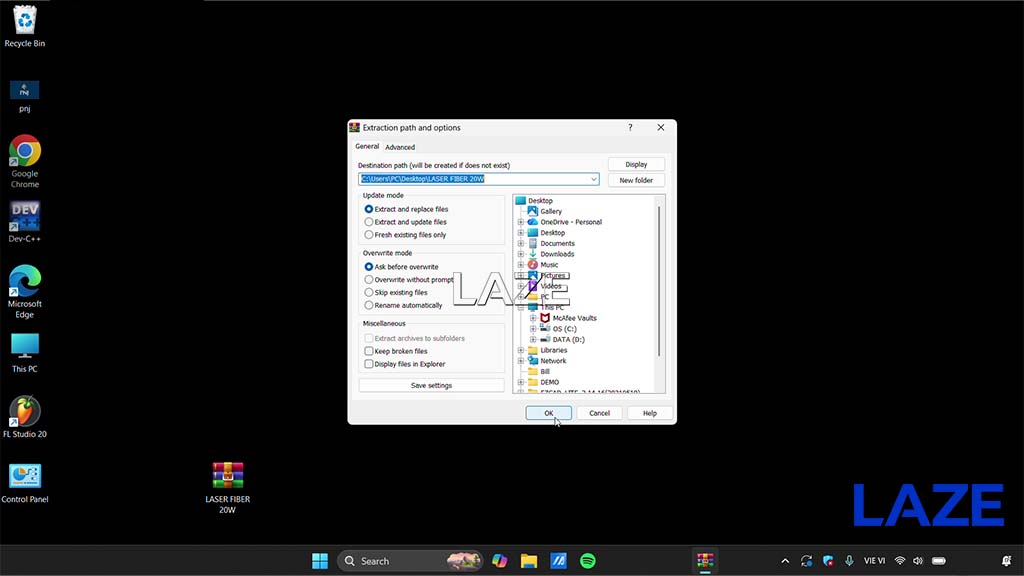
Task: Open File Explorer from the taskbar
Action: click(529, 561)
